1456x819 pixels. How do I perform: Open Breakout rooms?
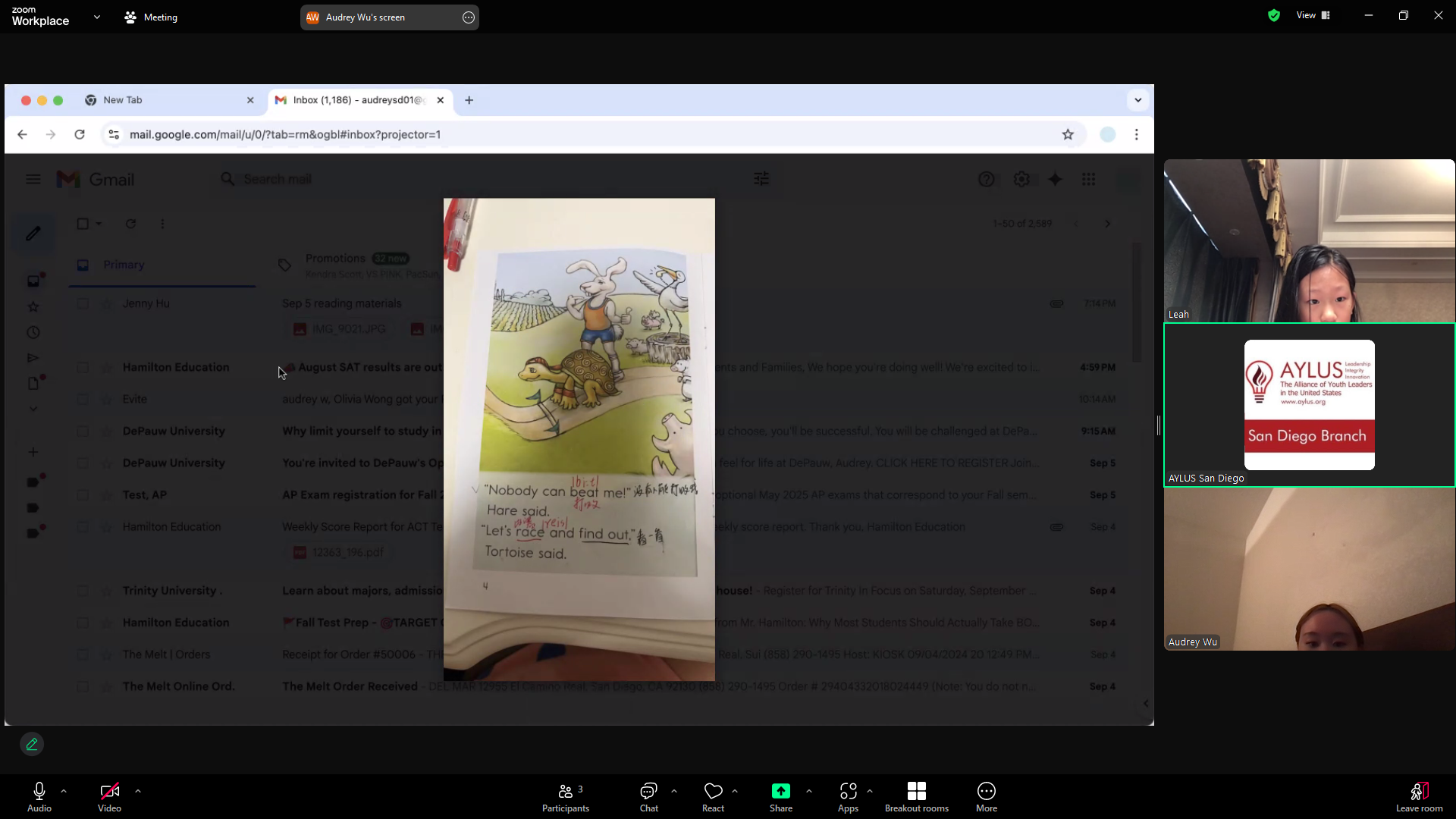[917, 797]
